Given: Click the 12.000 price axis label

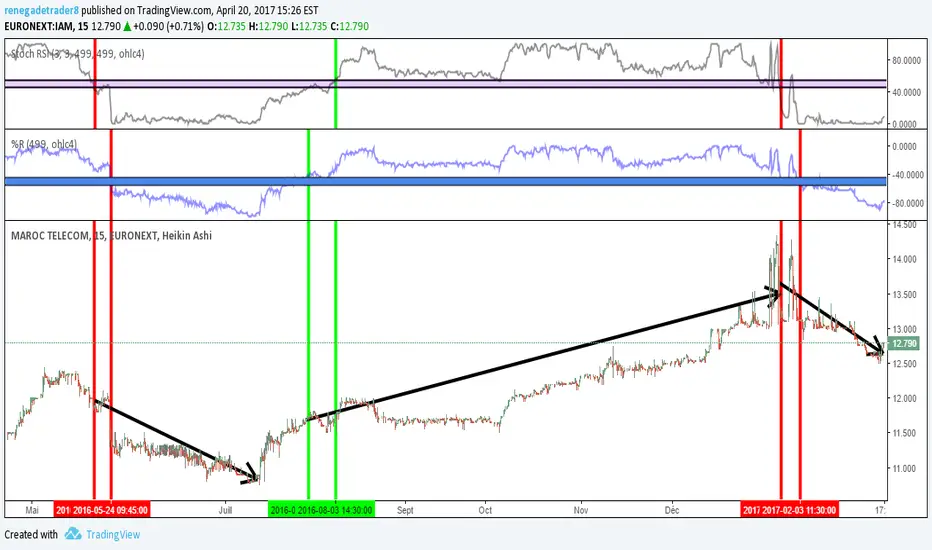Looking at the screenshot, I should [904, 398].
